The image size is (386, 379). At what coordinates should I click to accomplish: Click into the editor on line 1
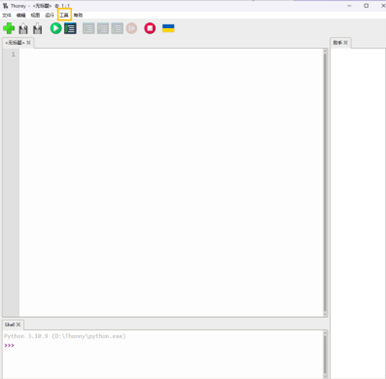click(x=171, y=54)
